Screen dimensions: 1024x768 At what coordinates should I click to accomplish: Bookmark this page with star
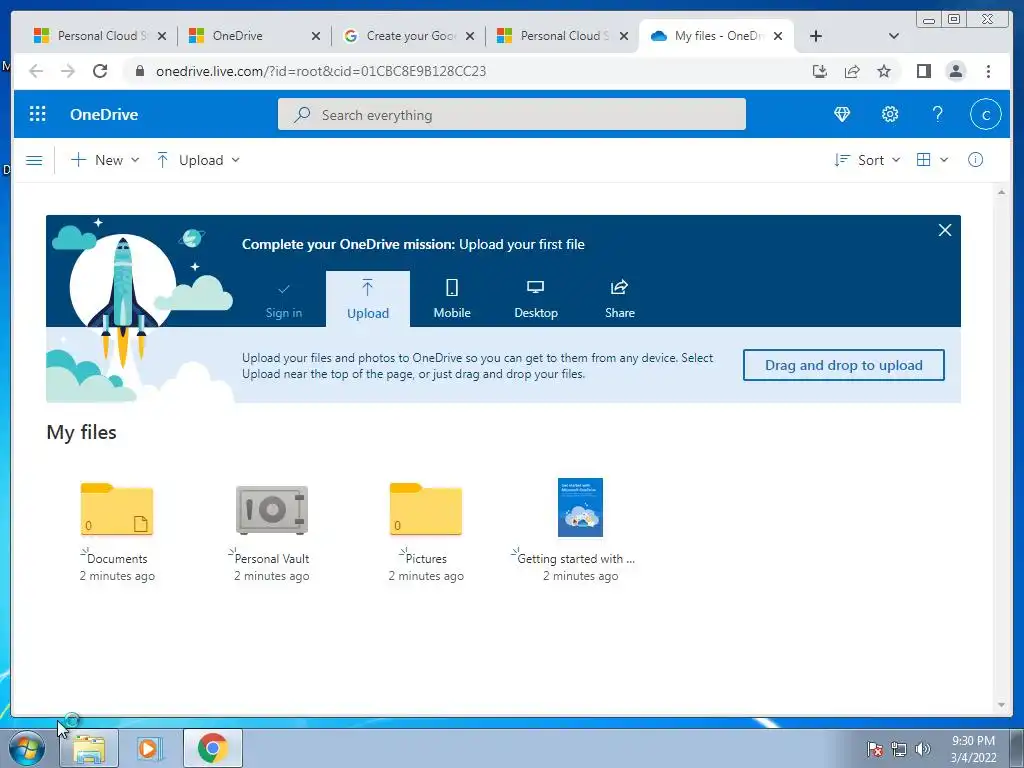coord(884,71)
